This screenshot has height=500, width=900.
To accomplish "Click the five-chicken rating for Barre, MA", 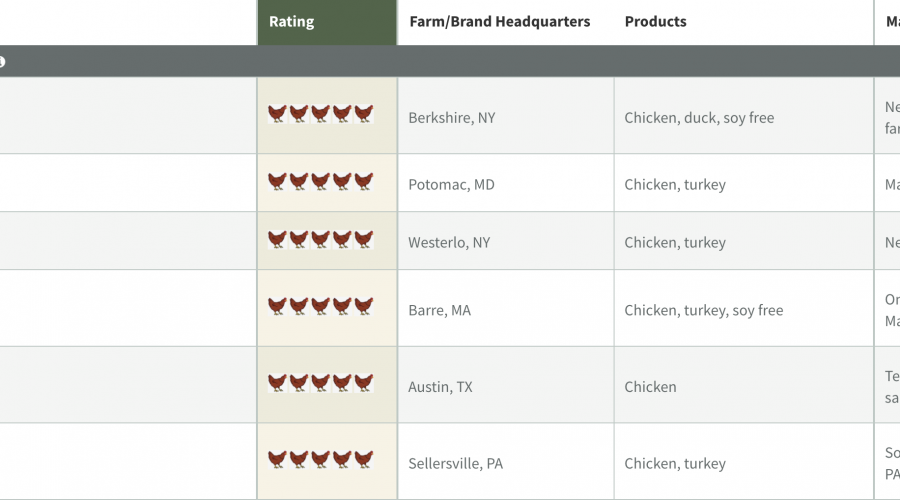I will click(x=320, y=306).
